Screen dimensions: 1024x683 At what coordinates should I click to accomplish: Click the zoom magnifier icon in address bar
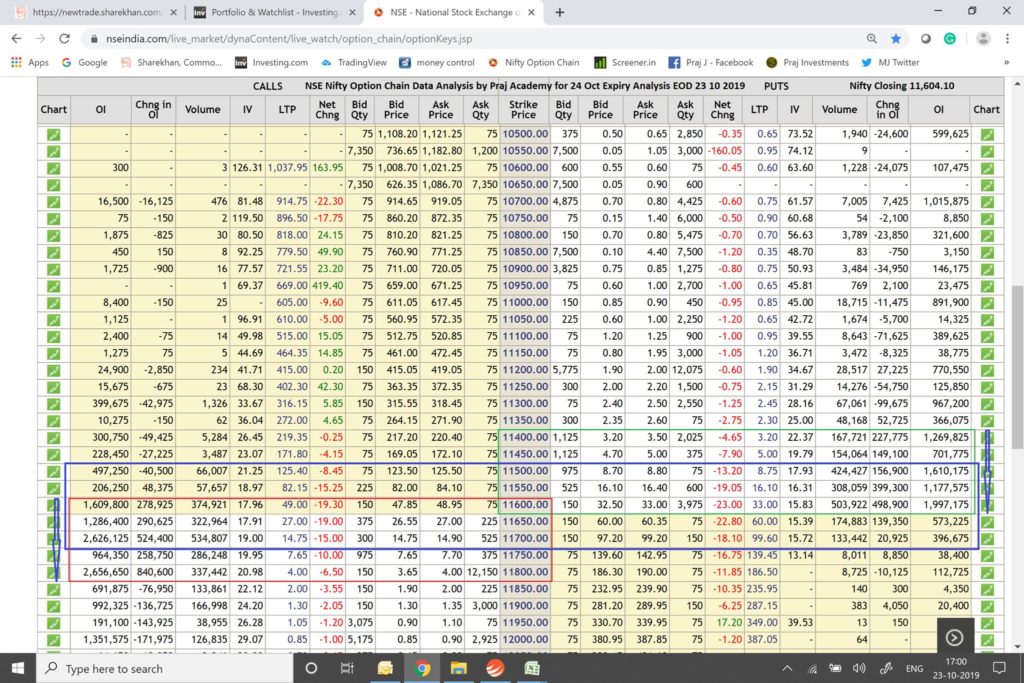click(872, 38)
